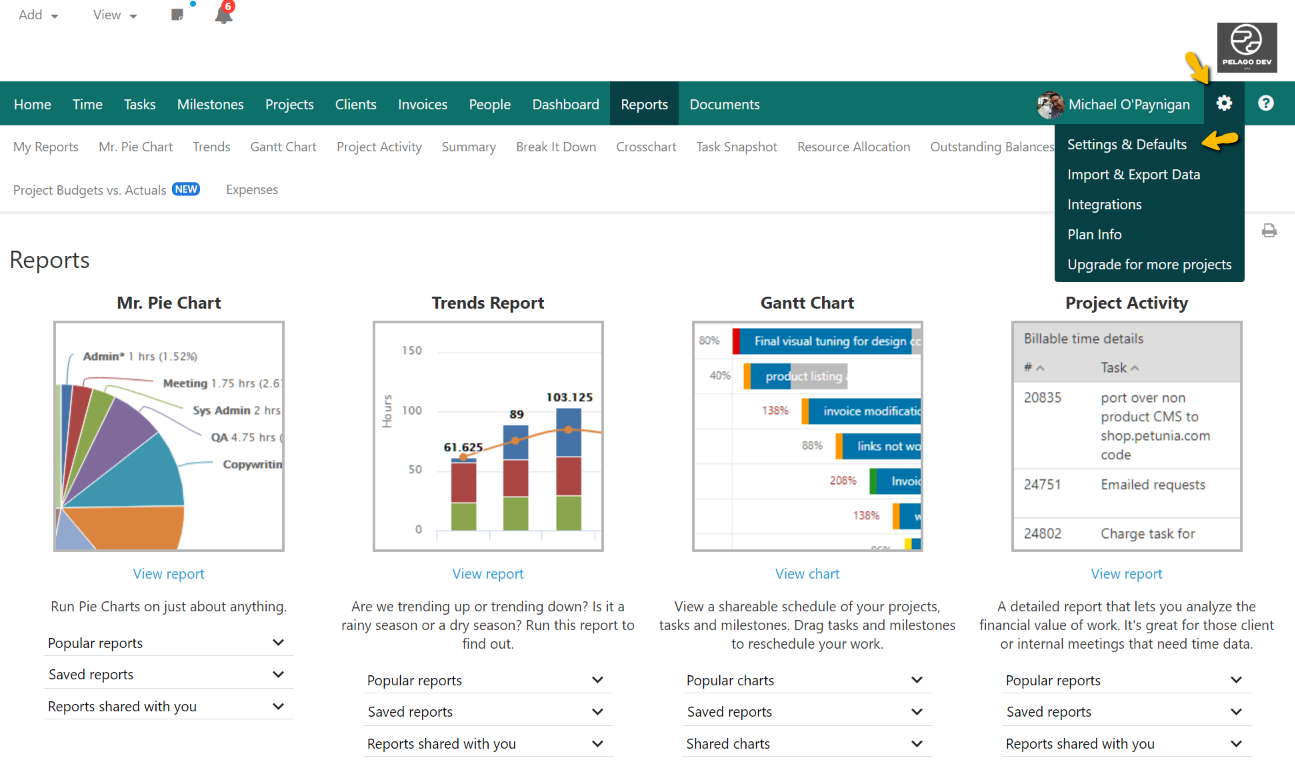Open the settings gear icon
Screen dimensions: 1295x768
pos(1224,104)
